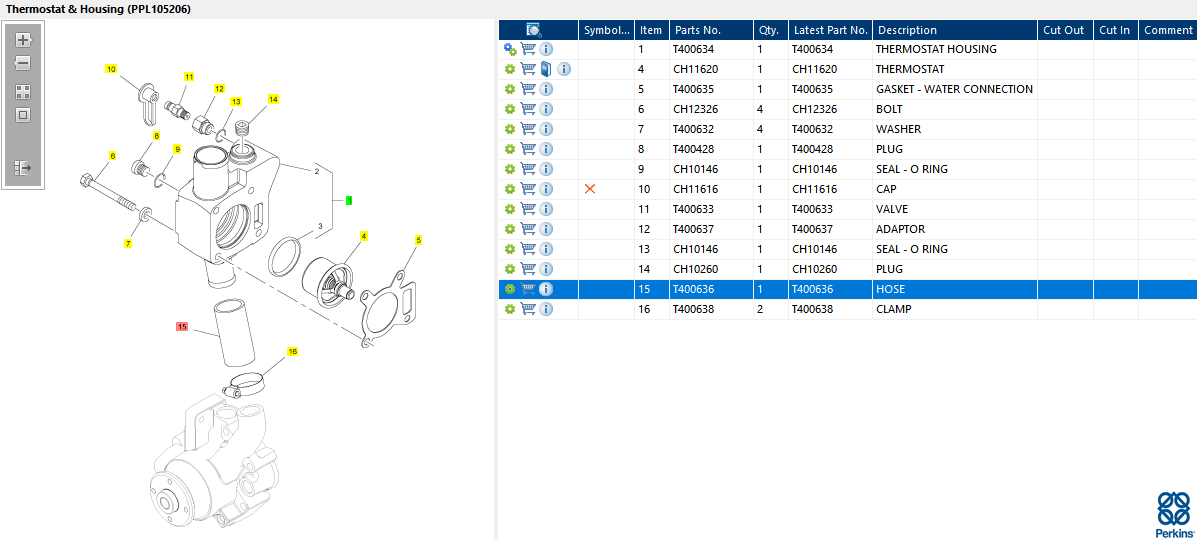Open info for THERMOSTAT HOUSING
Viewport: 1197px width, 540px height.
(546, 49)
